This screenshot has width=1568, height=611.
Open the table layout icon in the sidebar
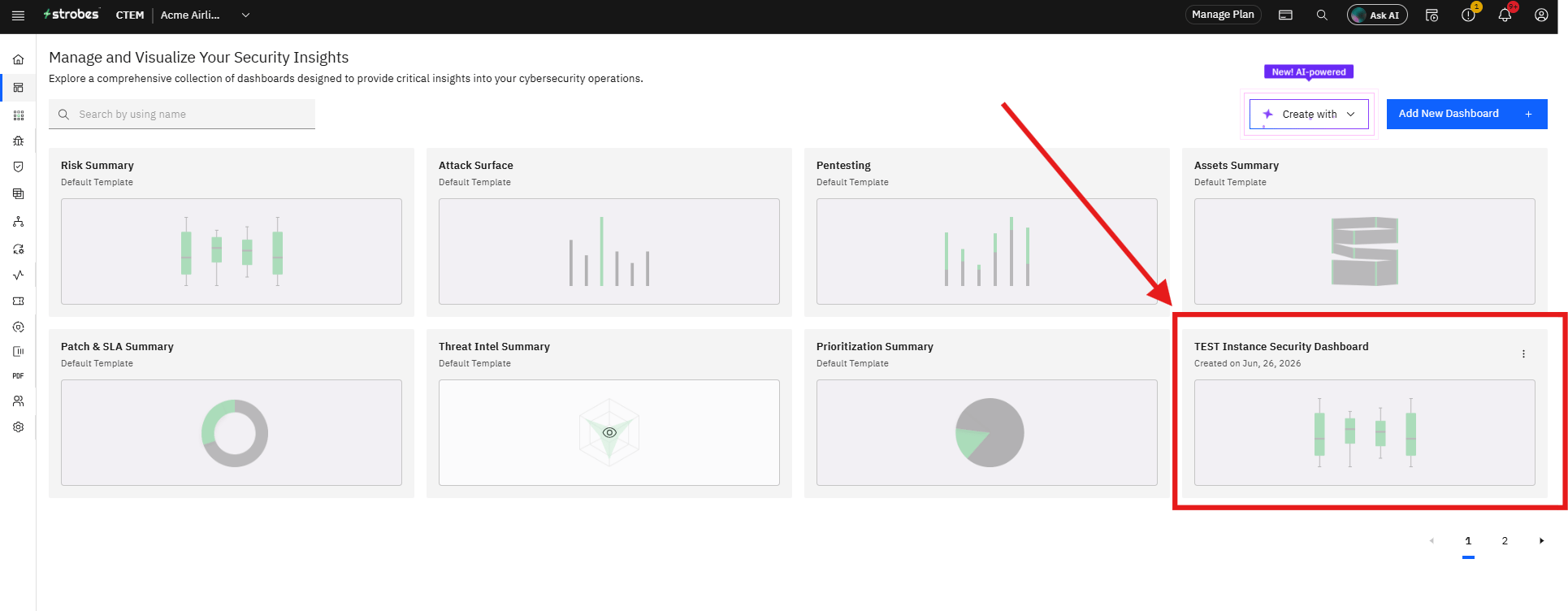pos(18,194)
